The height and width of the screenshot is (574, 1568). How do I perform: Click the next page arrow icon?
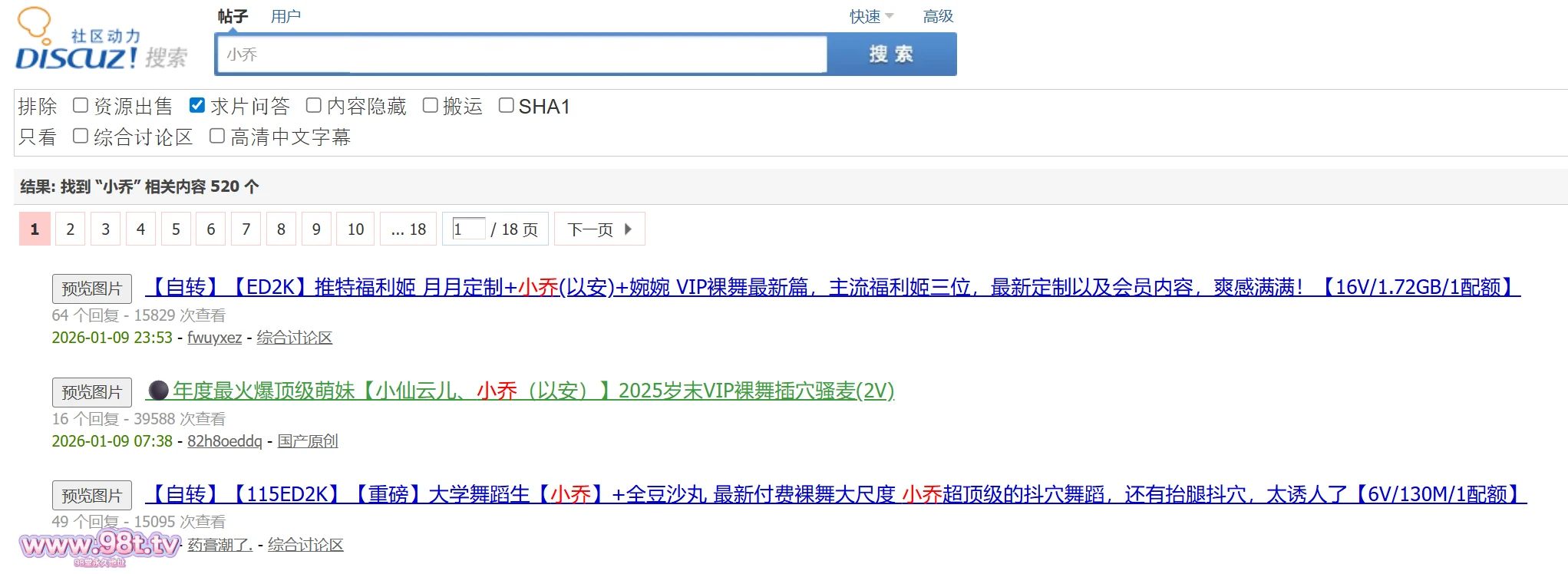pyautogui.click(x=629, y=229)
